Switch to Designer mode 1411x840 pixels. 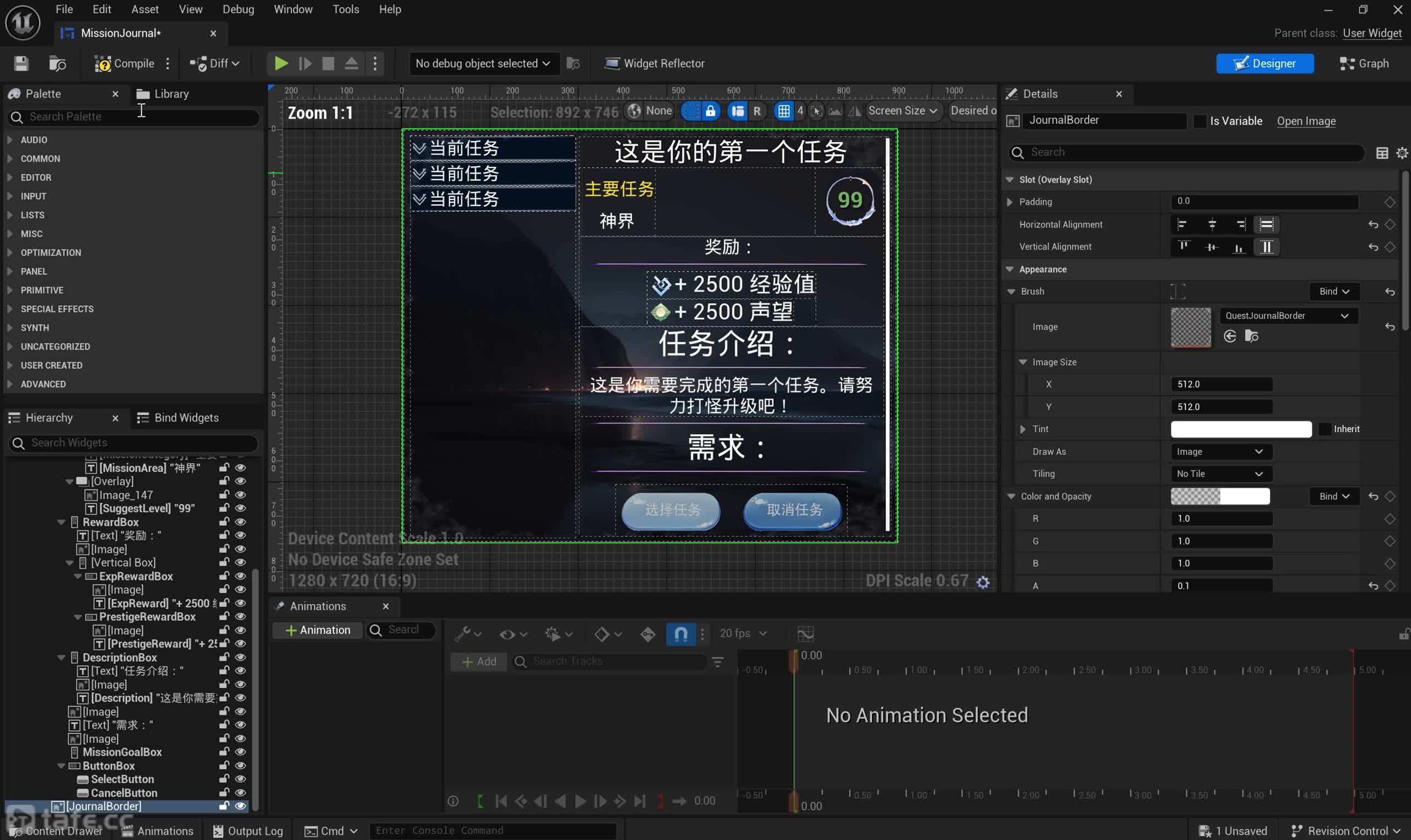tap(1264, 63)
